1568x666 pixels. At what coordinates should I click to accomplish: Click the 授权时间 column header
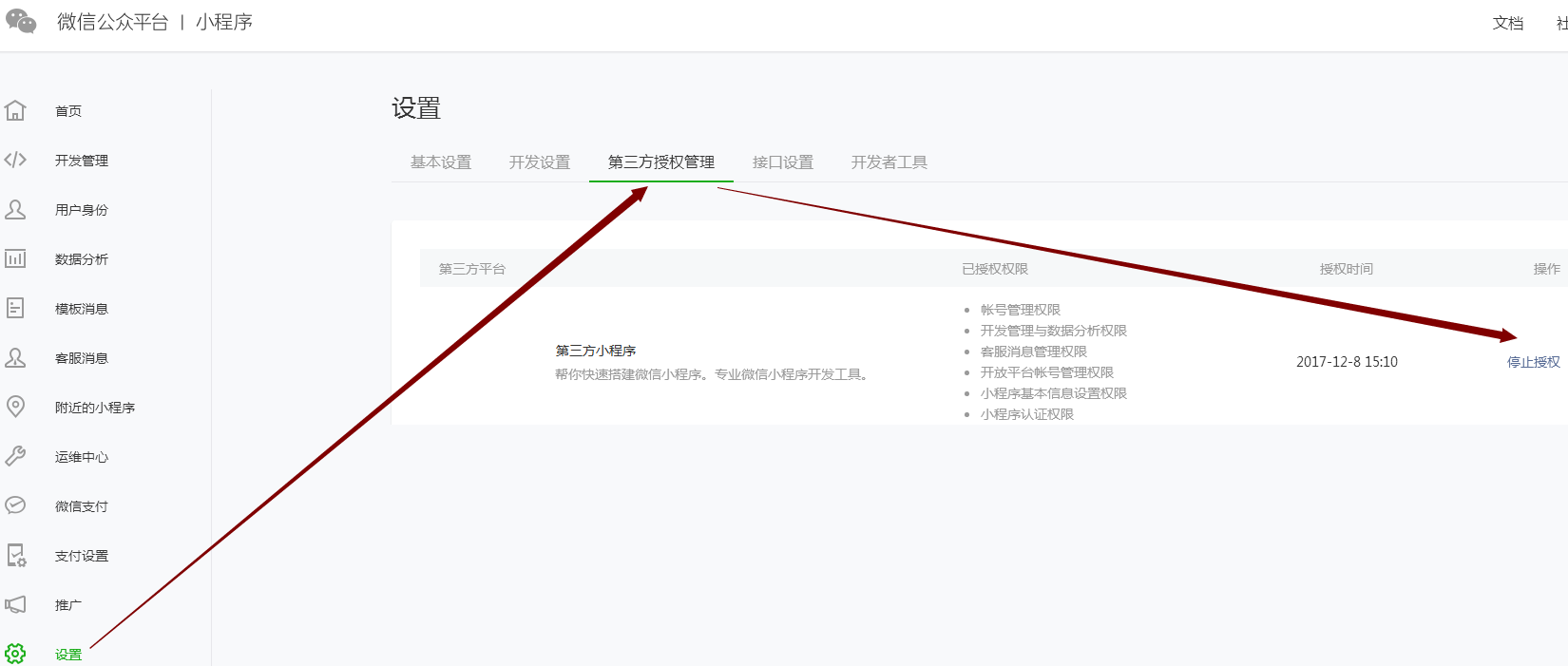coord(1347,269)
